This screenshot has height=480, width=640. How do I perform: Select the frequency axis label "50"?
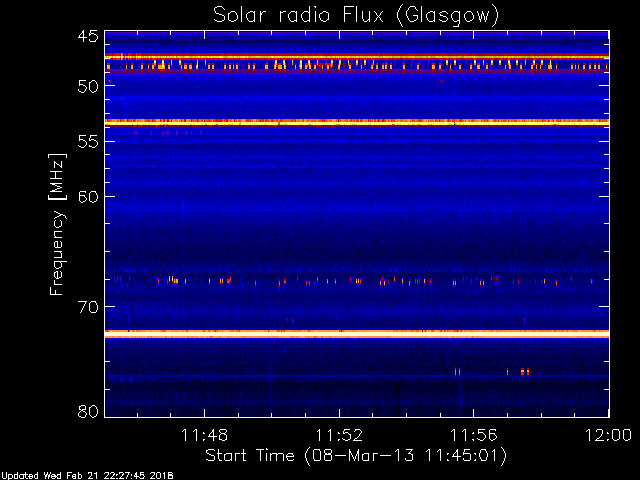(x=88, y=86)
